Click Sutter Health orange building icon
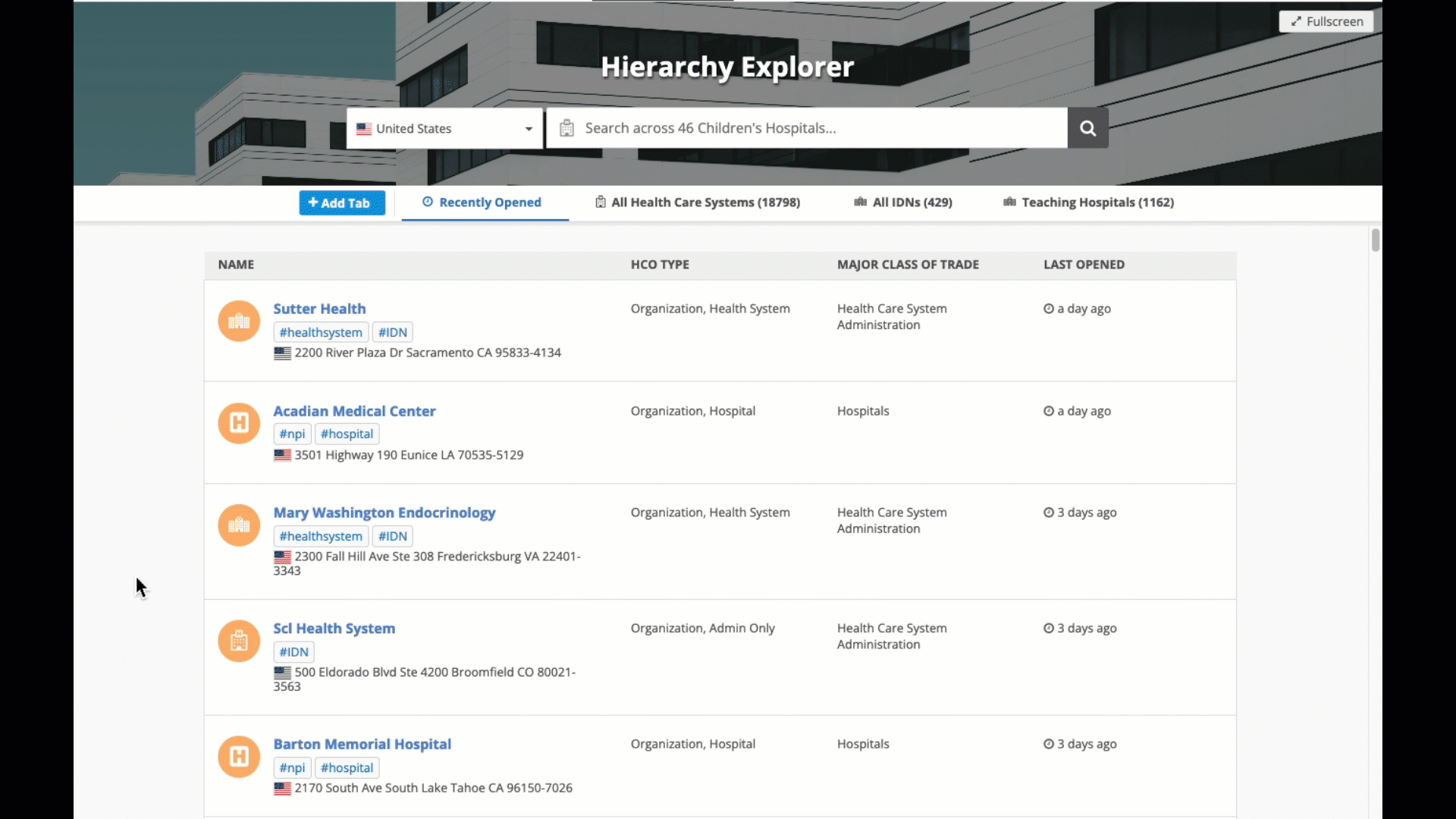The image size is (1456, 819). [x=239, y=321]
